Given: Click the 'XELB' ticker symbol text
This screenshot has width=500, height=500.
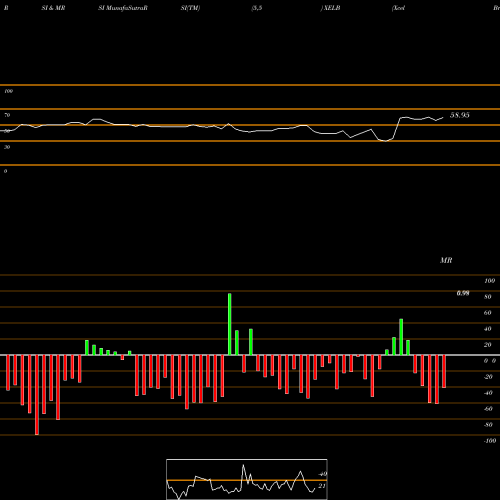Looking at the screenshot, I should coord(331,8).
